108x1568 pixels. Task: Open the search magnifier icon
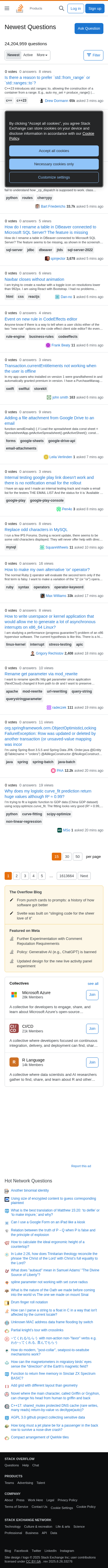pos(61,9)
